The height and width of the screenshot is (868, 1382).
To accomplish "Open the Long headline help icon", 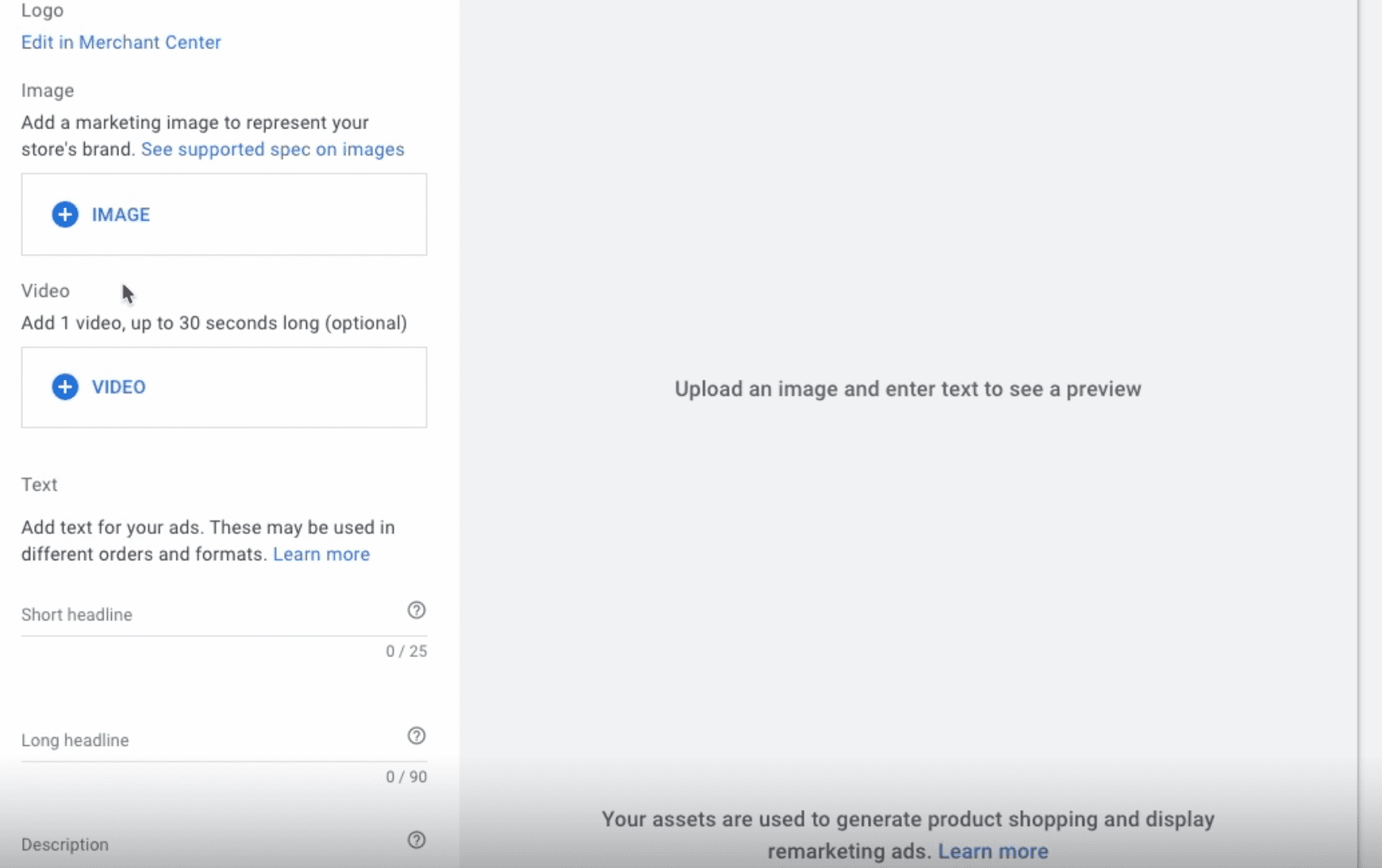I will (x=417, y=735).
